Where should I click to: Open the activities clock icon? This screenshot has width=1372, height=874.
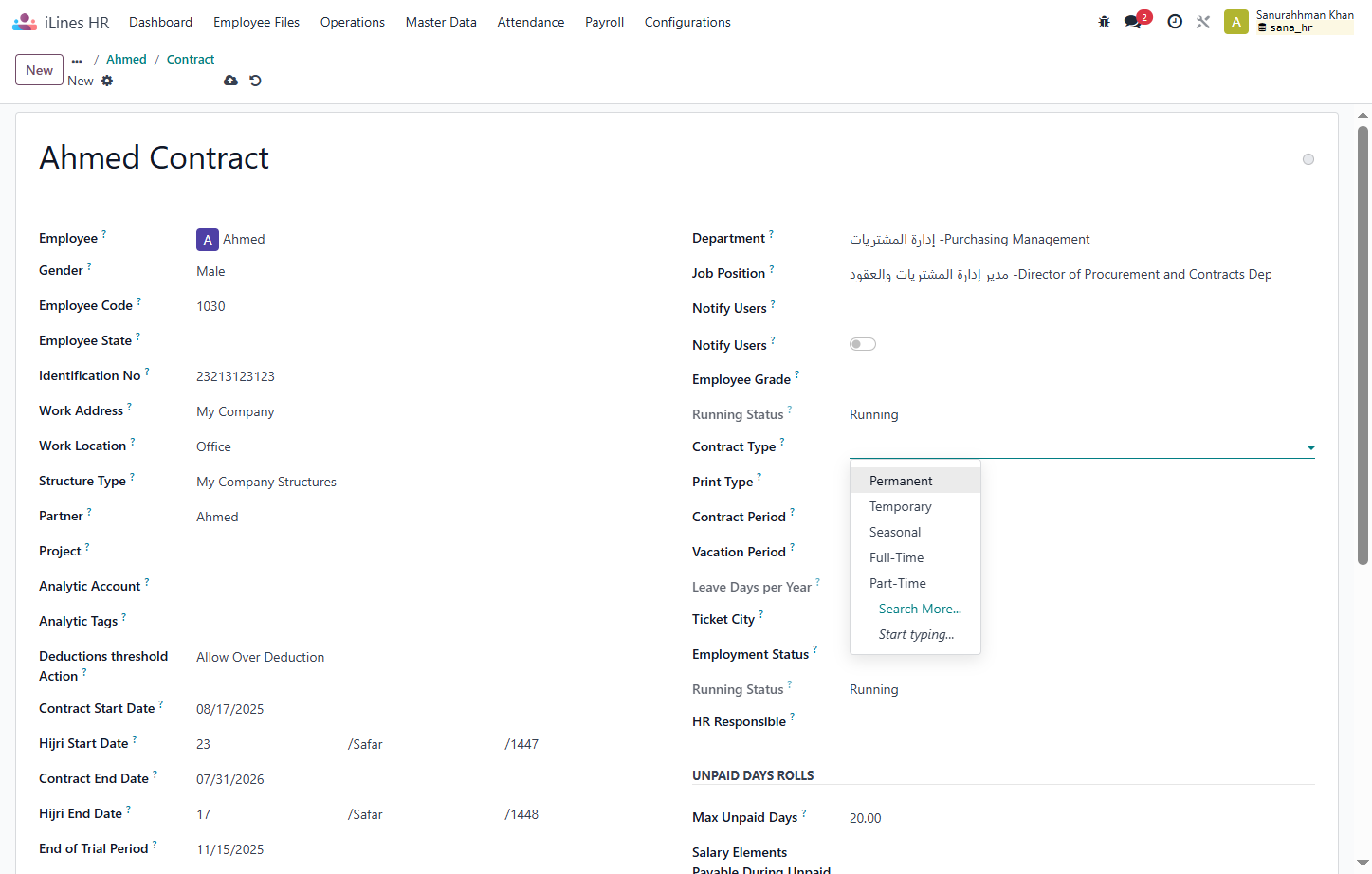(1175, 22)
